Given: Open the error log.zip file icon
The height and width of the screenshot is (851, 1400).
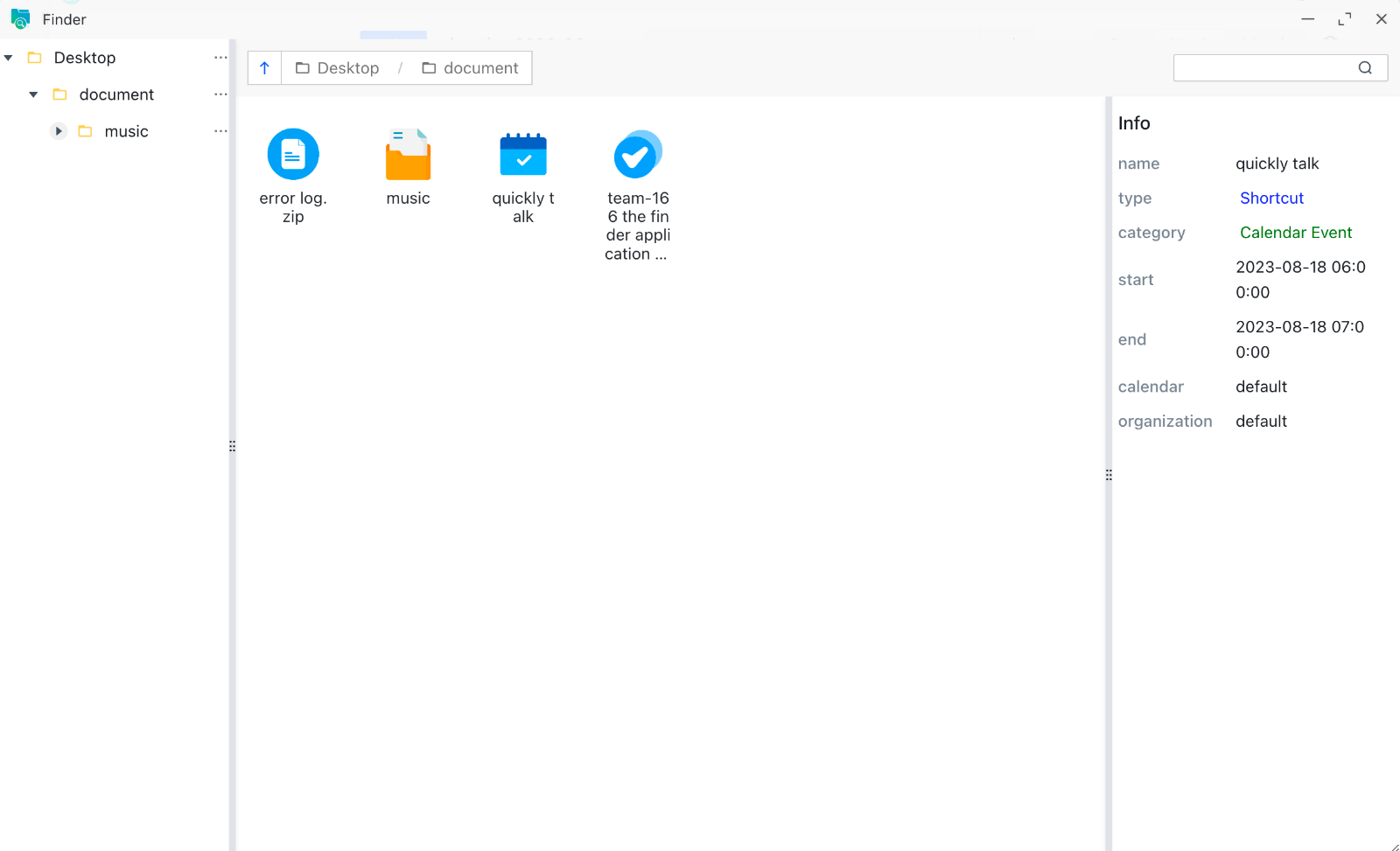Looking at the screenshot, I should pos(293,155).
